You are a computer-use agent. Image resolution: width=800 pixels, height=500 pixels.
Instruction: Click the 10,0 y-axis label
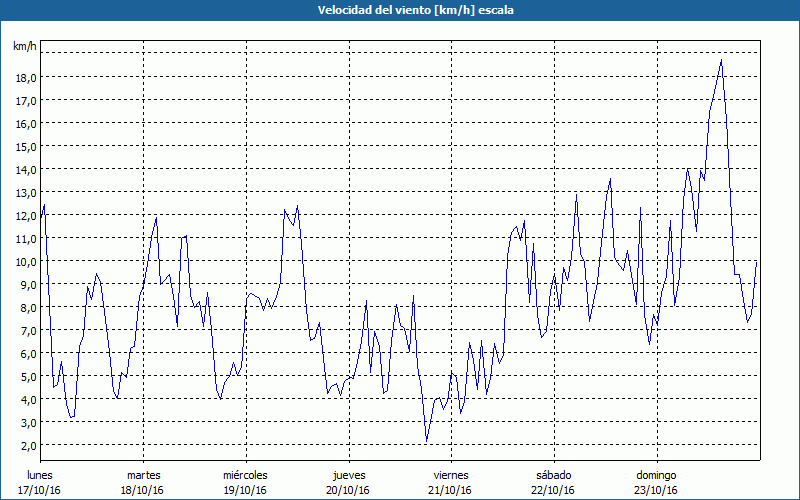coord(25,261)
